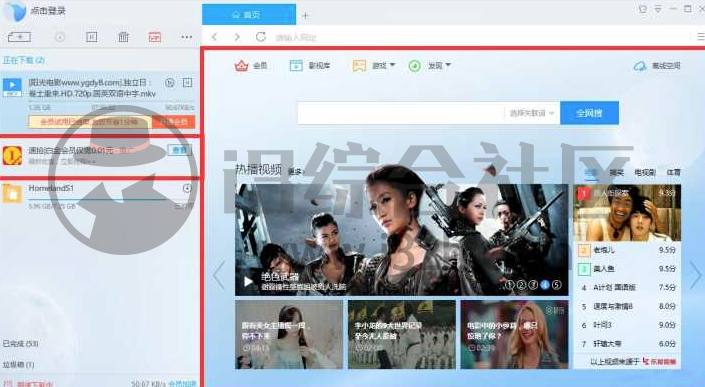Open the 点击登录 login link
705x387 pixels.
[x=48, y=11]
